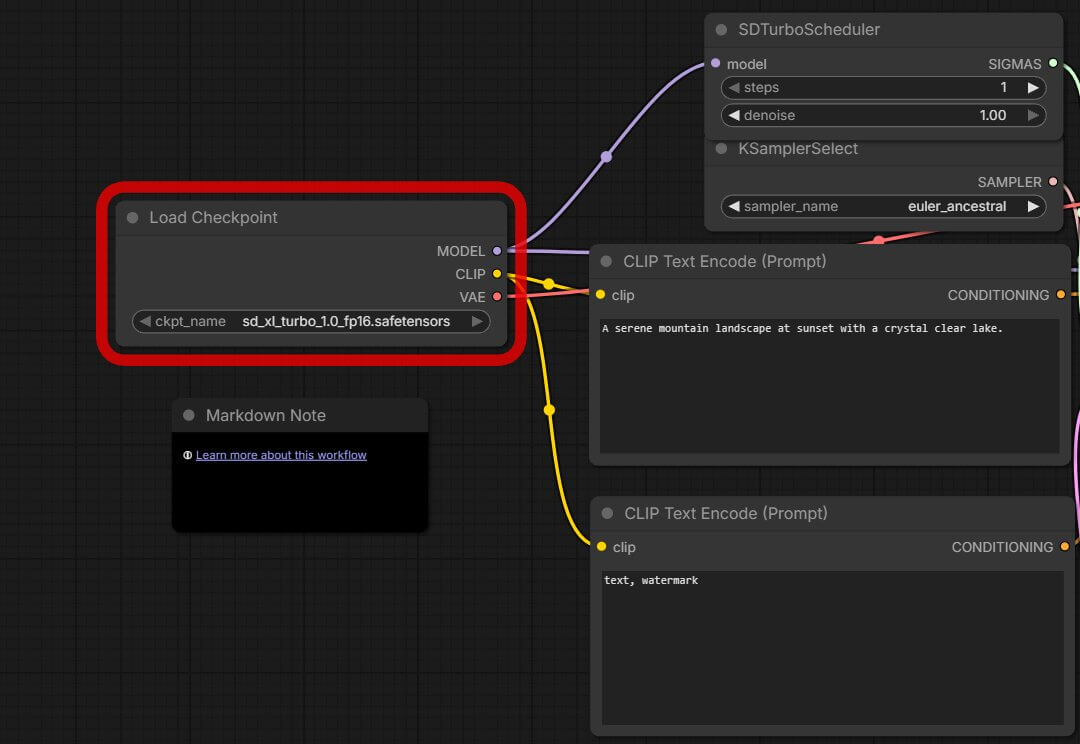Decrease denoise with the left arrow
The image size is (1080, 744).
coord(734,116)
